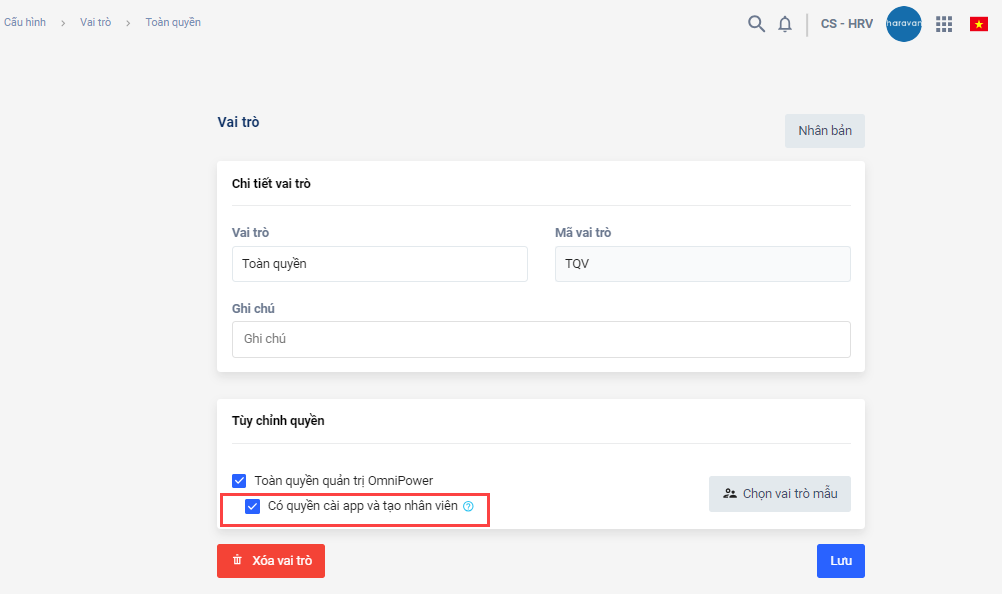The height and width of the screenshot is (594, 1002).
Task: Show notifications via the bell icon
Action: click(x=785, y=24)
